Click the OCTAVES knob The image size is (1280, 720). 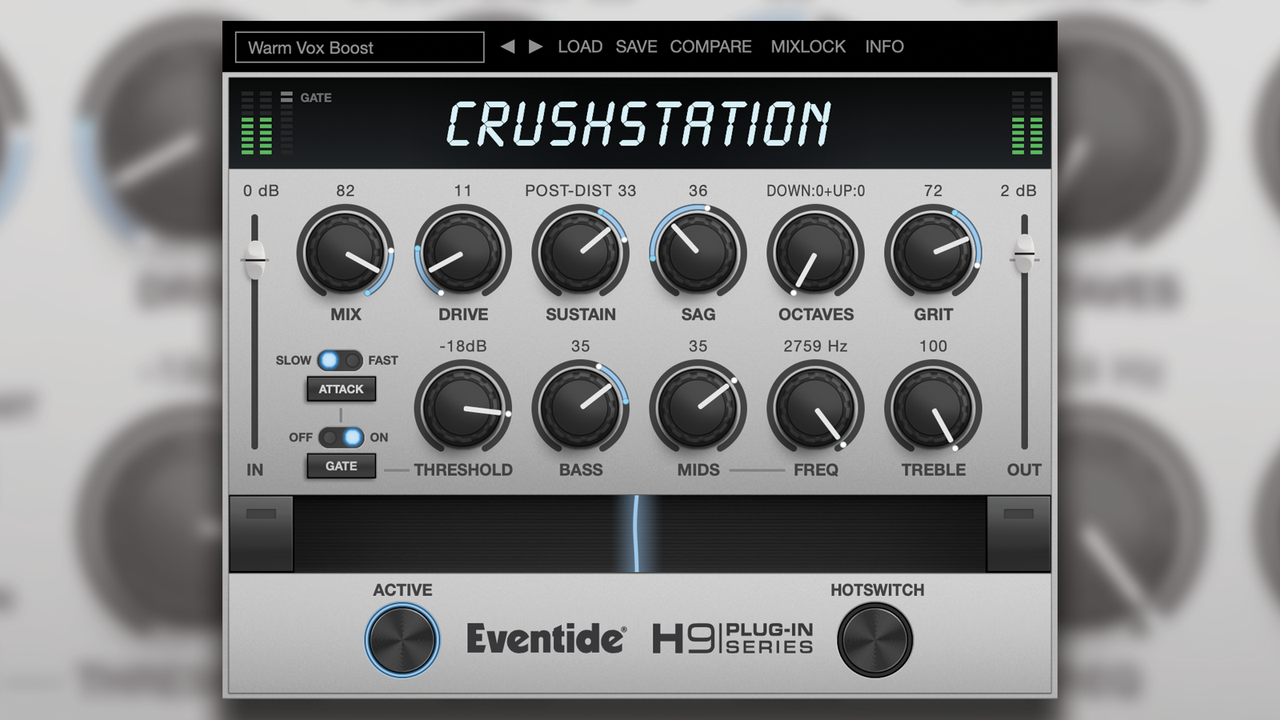click(x=815, y=251)
